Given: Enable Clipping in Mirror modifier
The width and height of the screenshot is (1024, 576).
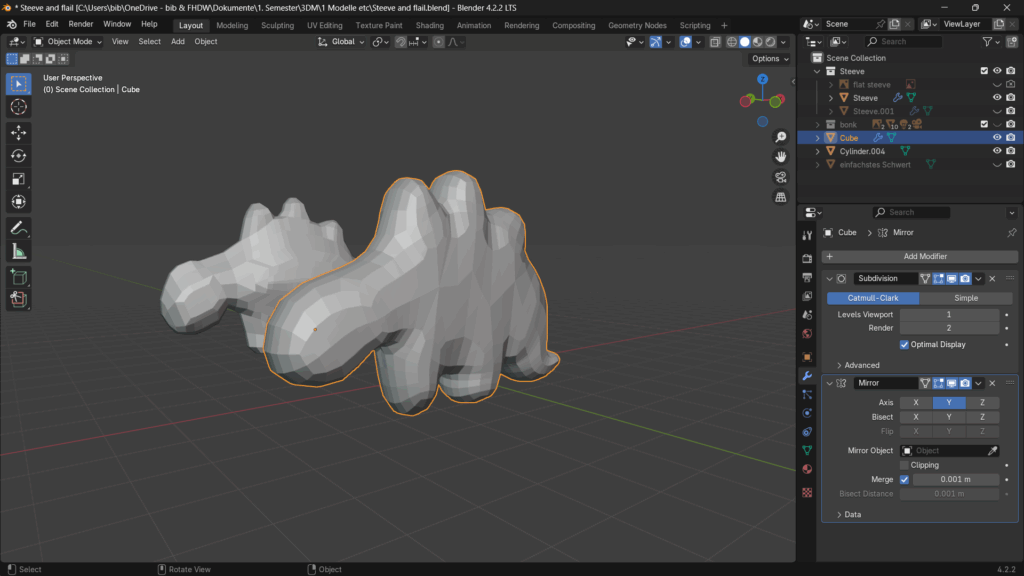Looking at the screenshot, I should 905,465.
